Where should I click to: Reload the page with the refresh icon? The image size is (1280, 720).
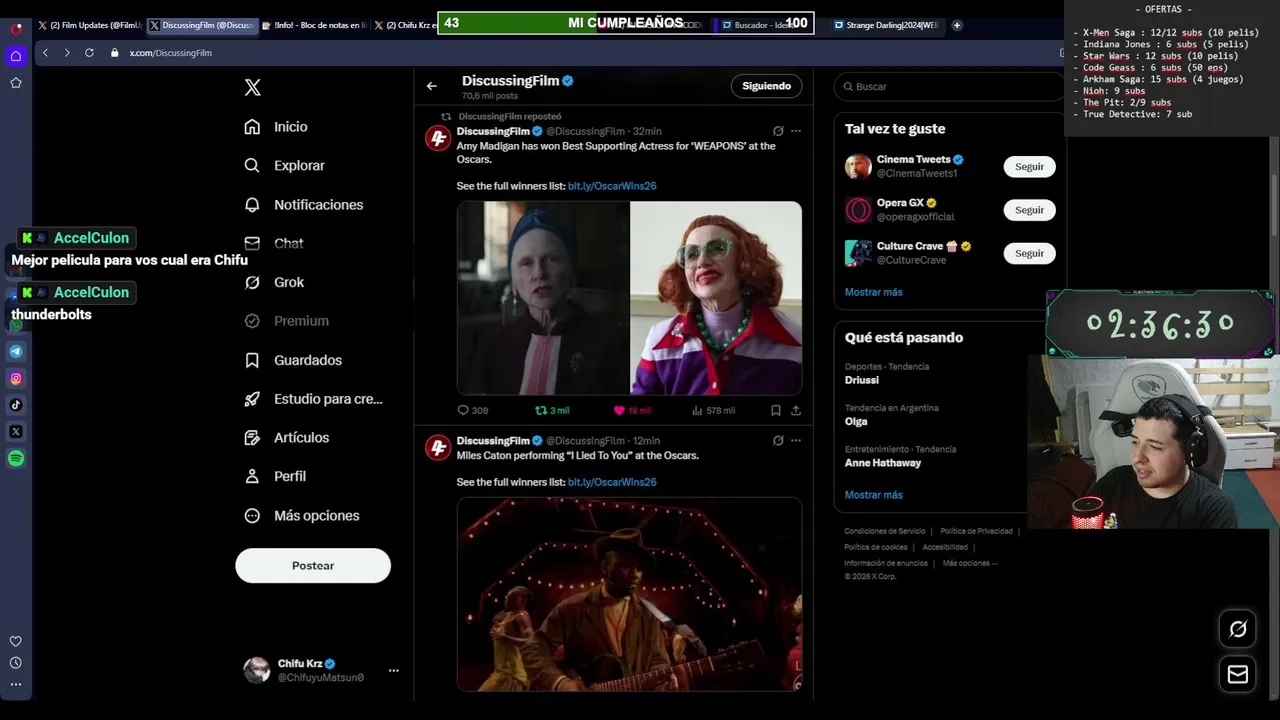pos(89,53)
